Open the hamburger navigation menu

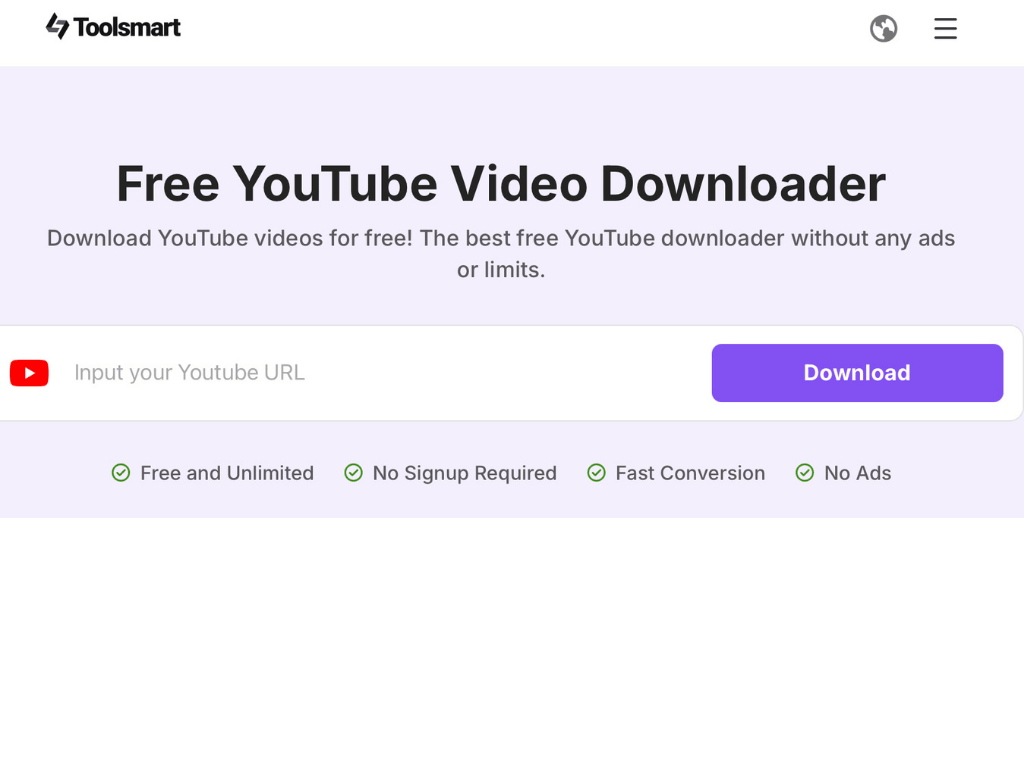click(x=945, y=29)
